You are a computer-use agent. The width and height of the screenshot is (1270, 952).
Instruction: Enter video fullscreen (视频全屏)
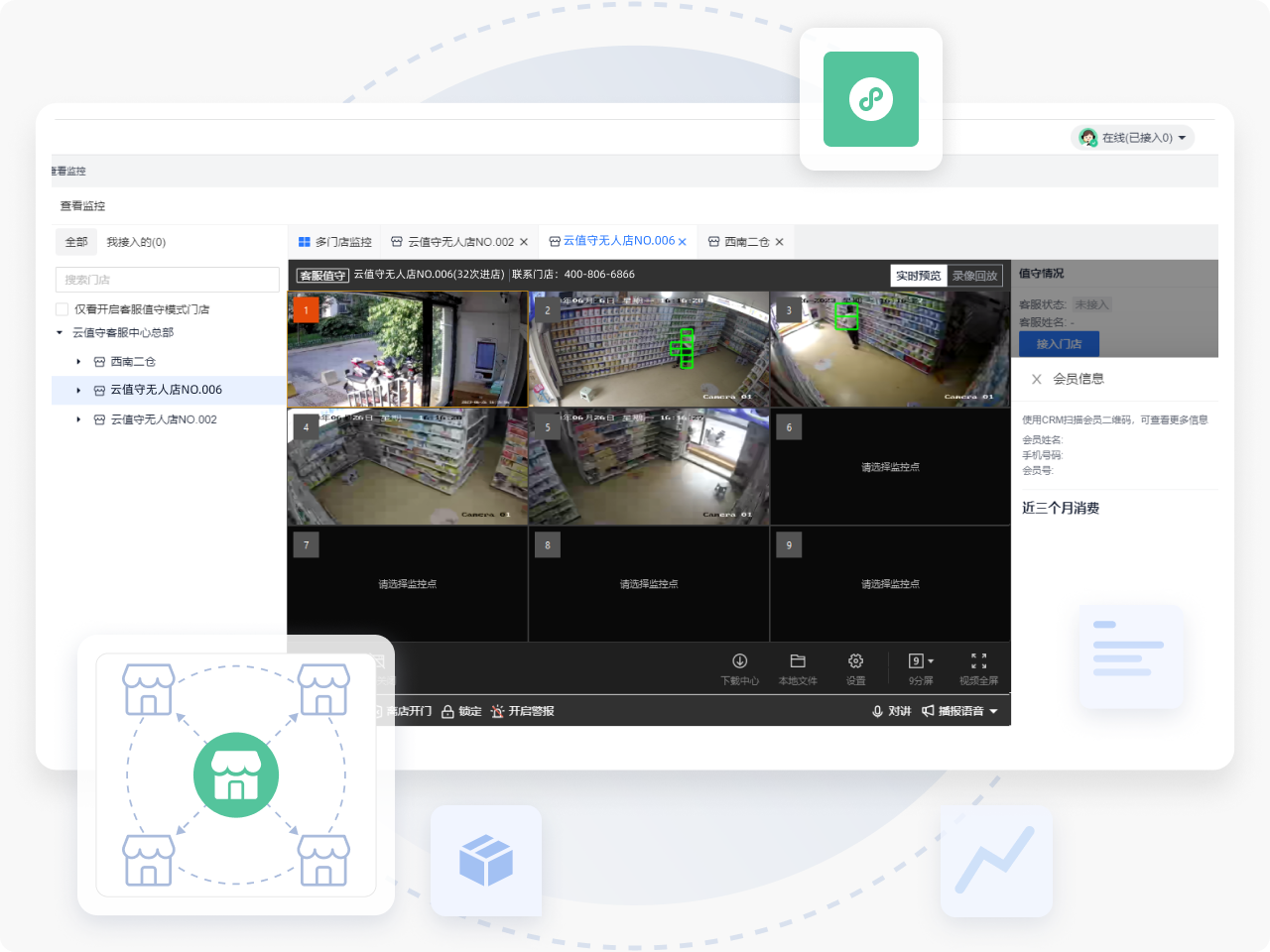tap(978, 668)
